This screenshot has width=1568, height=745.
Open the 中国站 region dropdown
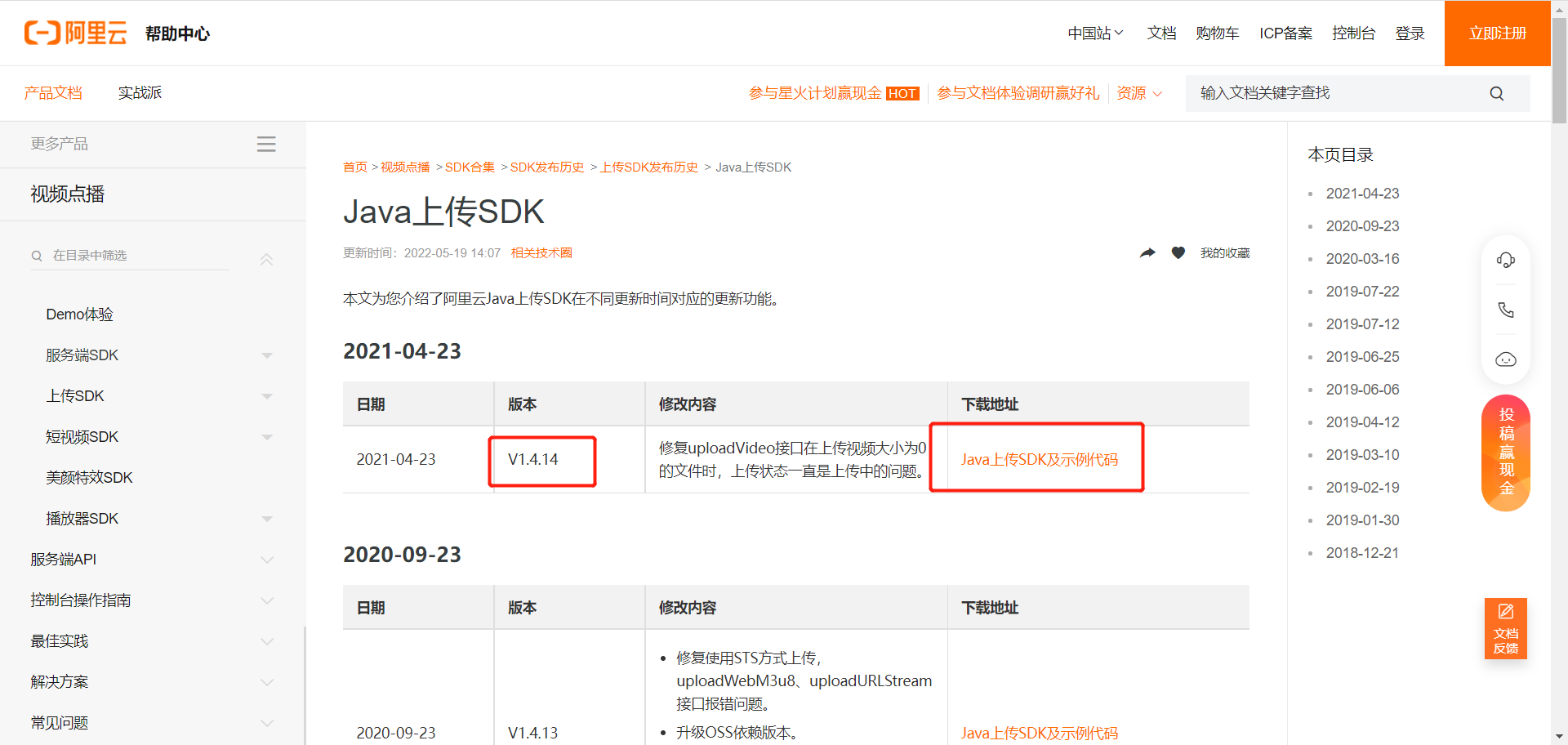point(1095,33)
